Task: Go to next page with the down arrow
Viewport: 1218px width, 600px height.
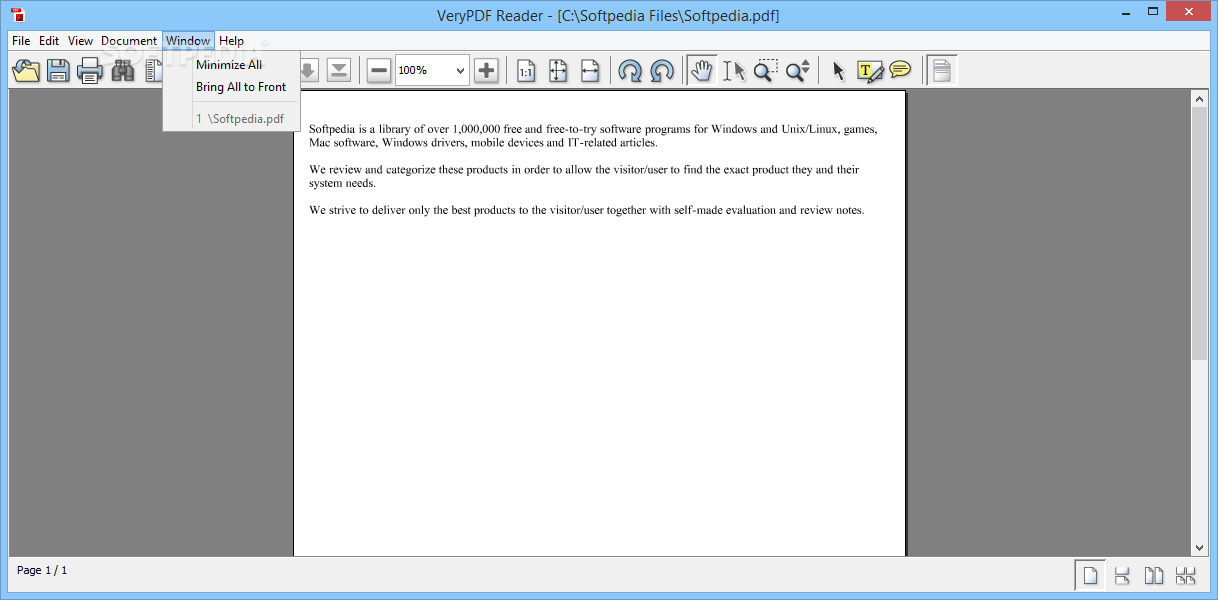Action: click(308, 70)
